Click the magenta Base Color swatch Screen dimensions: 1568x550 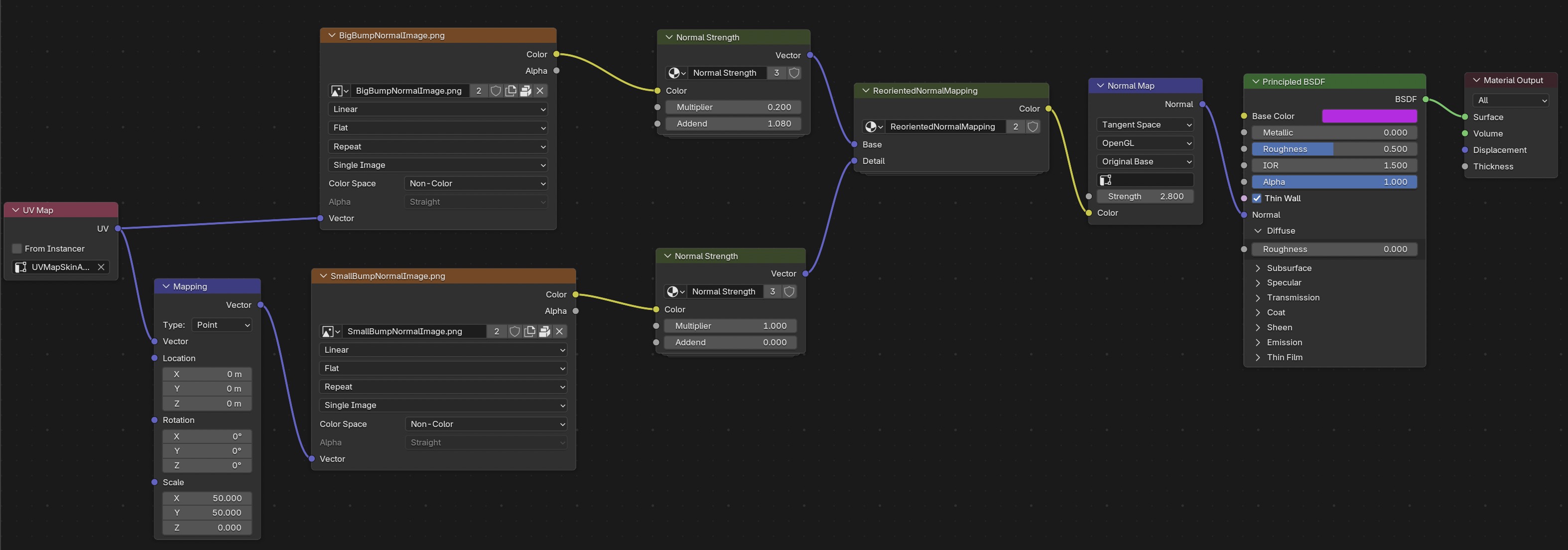pos(1370,117)
